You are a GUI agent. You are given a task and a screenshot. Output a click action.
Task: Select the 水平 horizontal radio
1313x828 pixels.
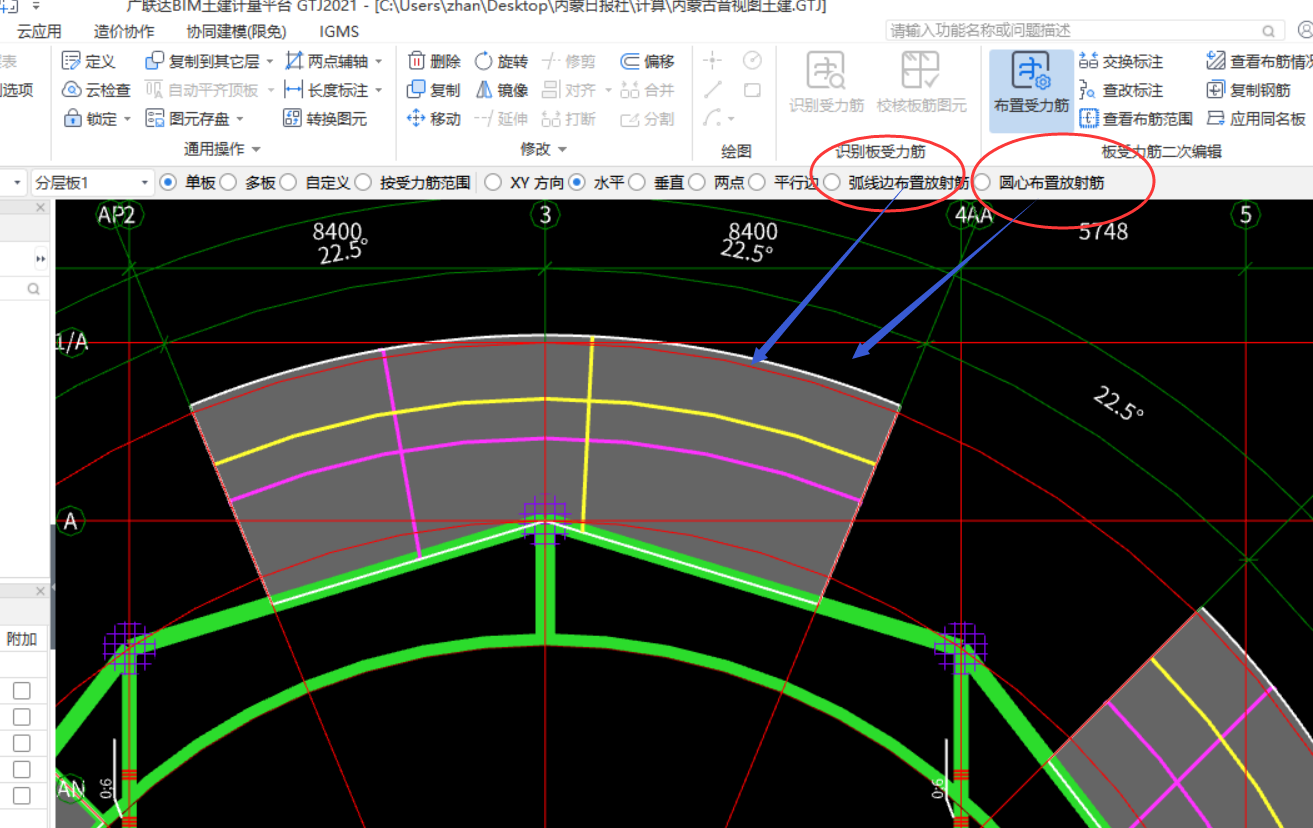click(577, 183)
